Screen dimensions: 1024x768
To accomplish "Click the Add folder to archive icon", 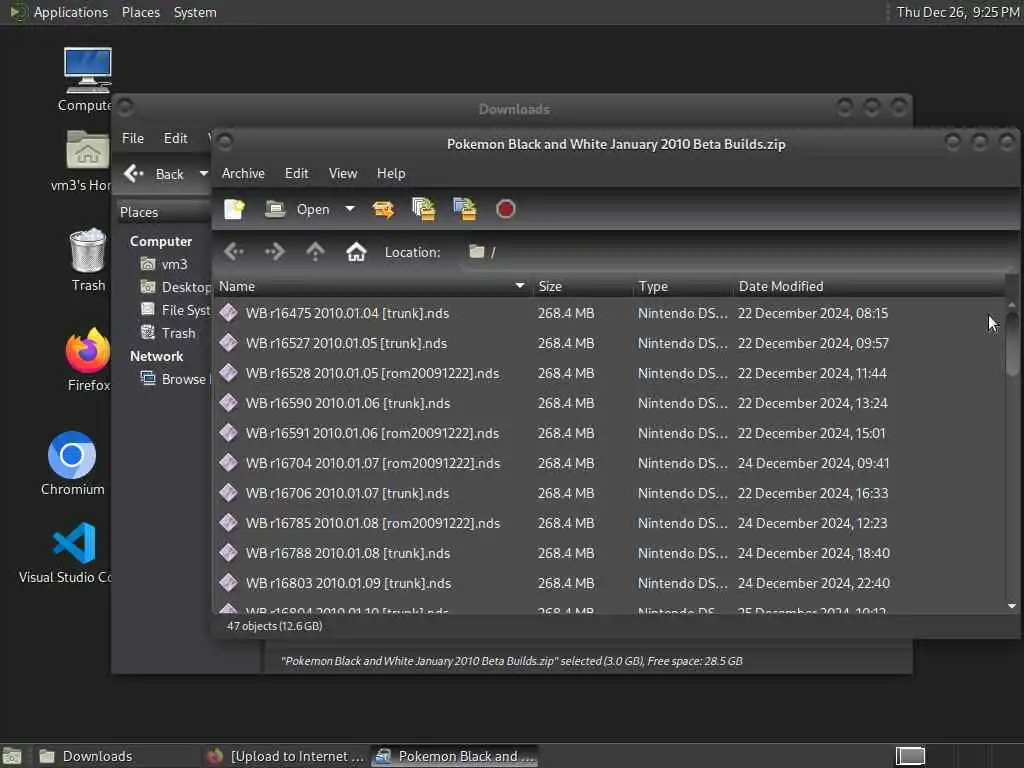I will (x=464, y=209).
